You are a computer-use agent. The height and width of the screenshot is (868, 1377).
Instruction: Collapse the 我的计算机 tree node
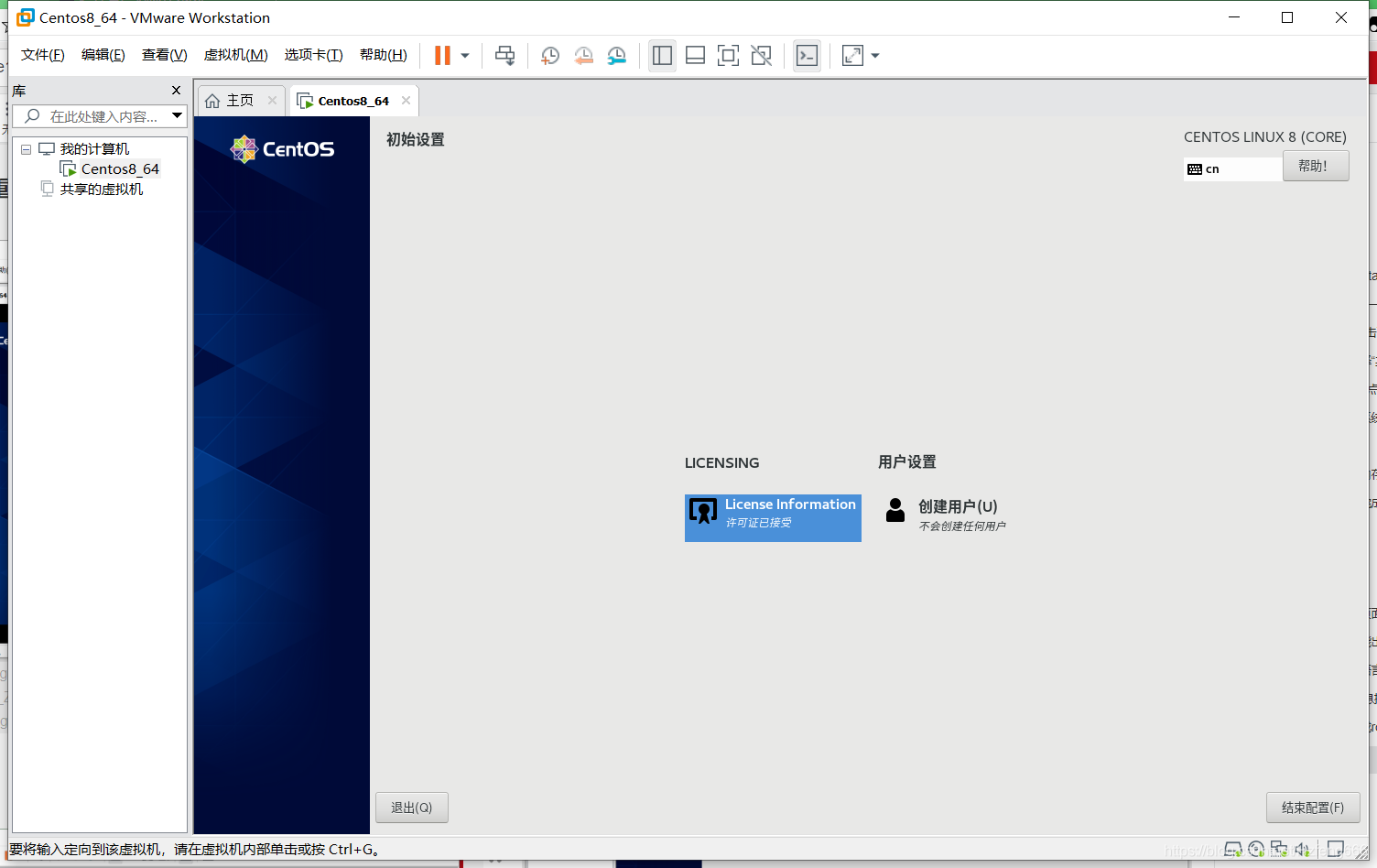27,149
